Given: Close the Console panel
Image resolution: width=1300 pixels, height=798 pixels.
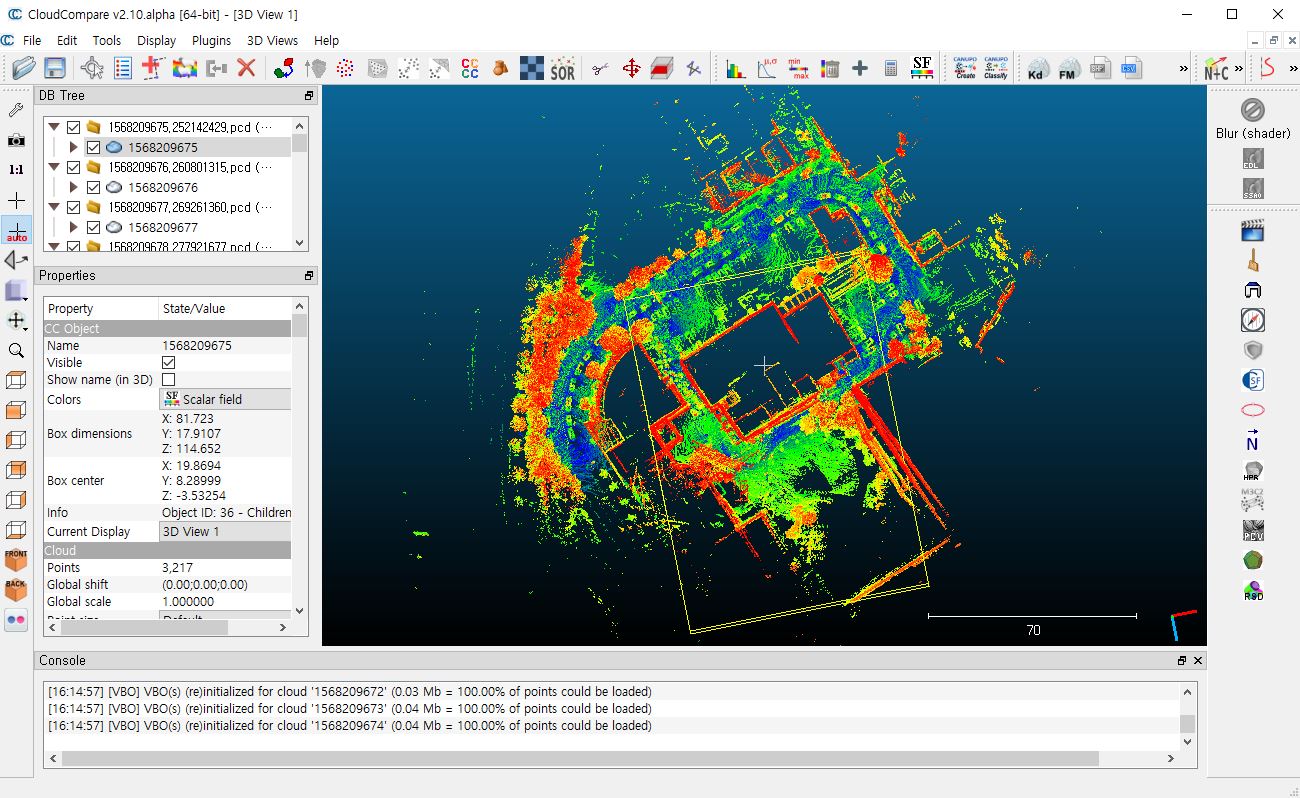Looking at the screenshot, I should pyautogui.click(x=1198, y=660).
